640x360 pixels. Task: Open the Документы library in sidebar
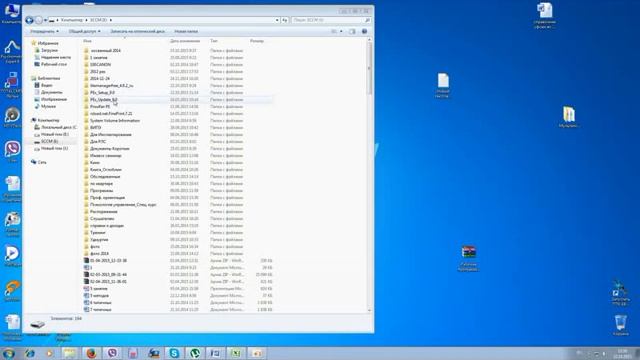(x=51, y=92)
